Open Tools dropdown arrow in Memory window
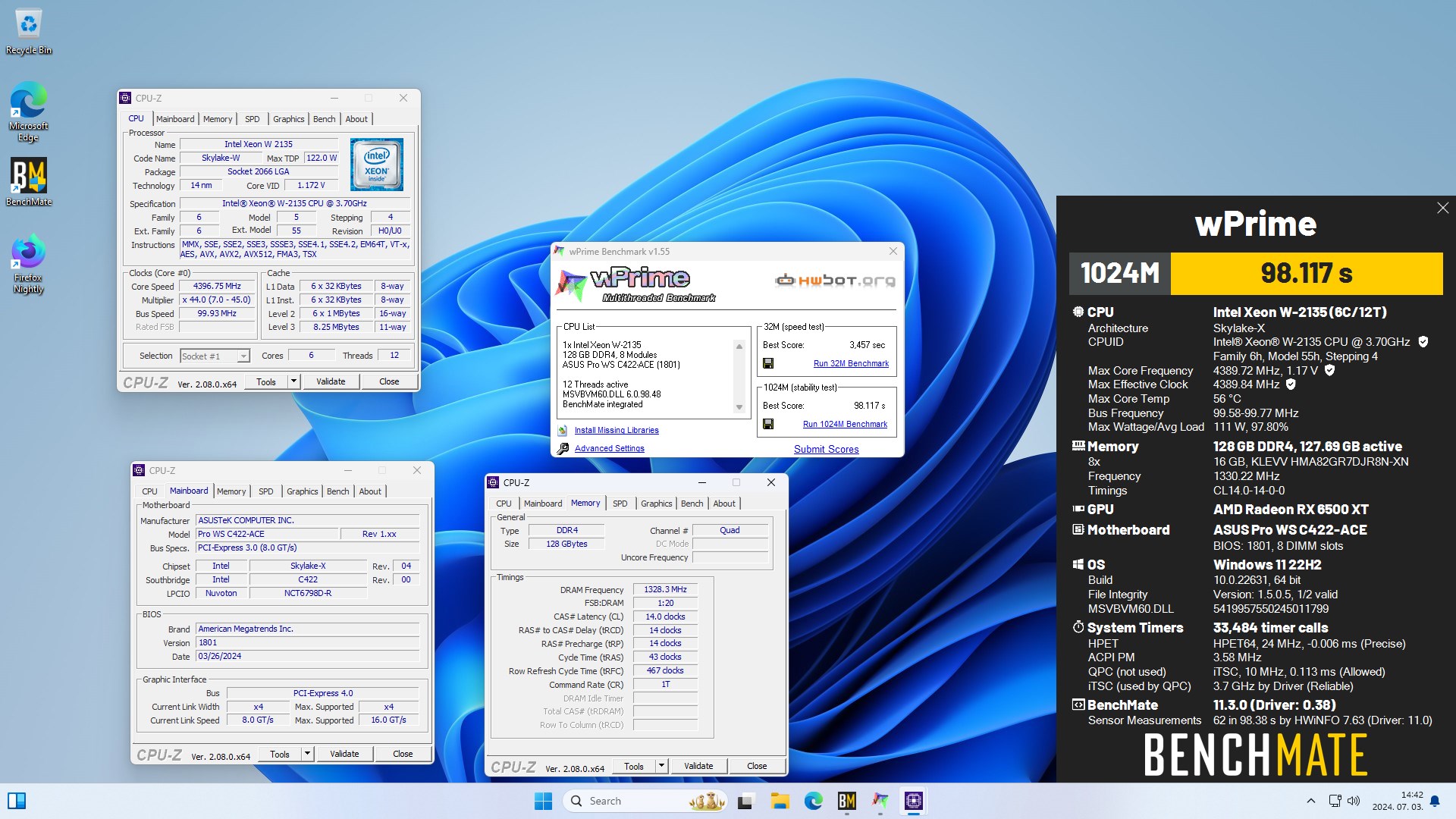 coord(661,766)
